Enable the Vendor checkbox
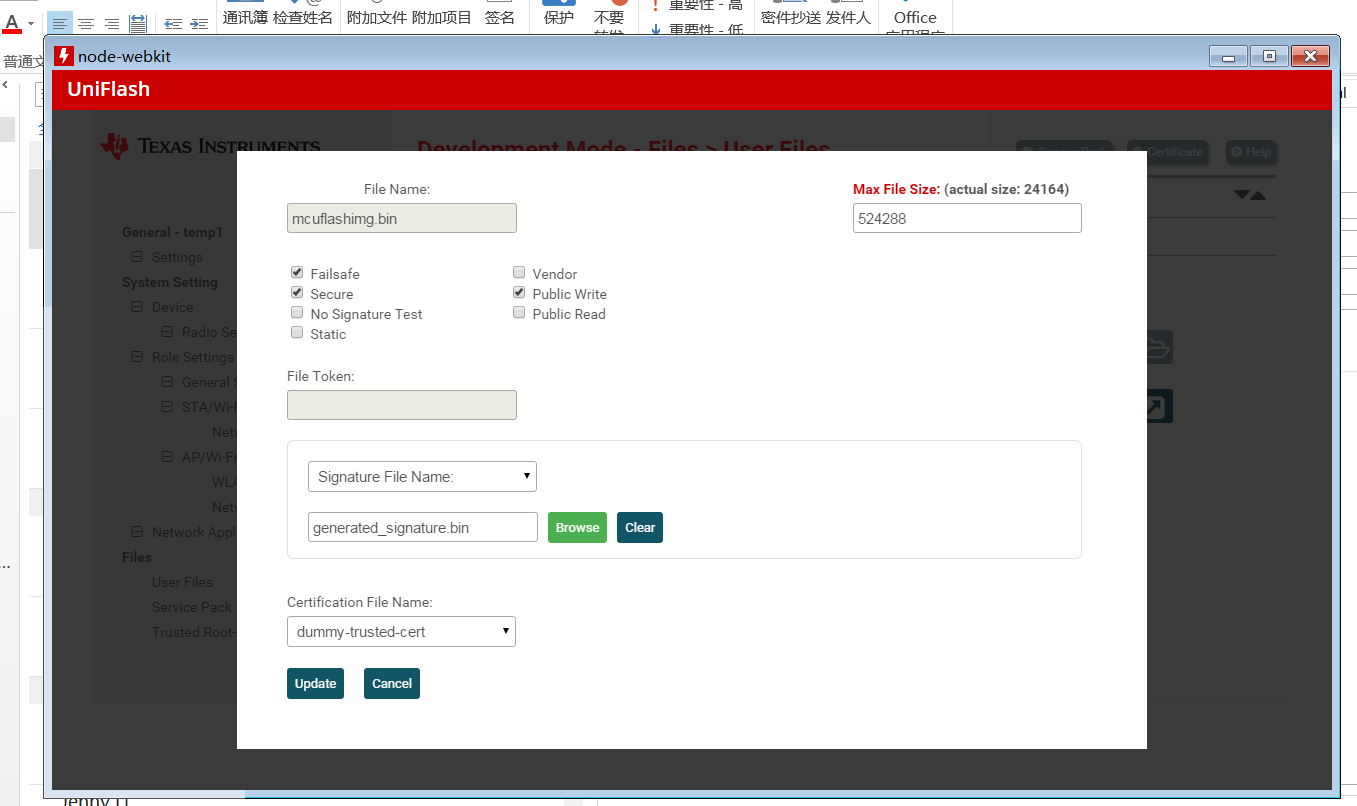The image size is (1357, 806). [519, 273]
